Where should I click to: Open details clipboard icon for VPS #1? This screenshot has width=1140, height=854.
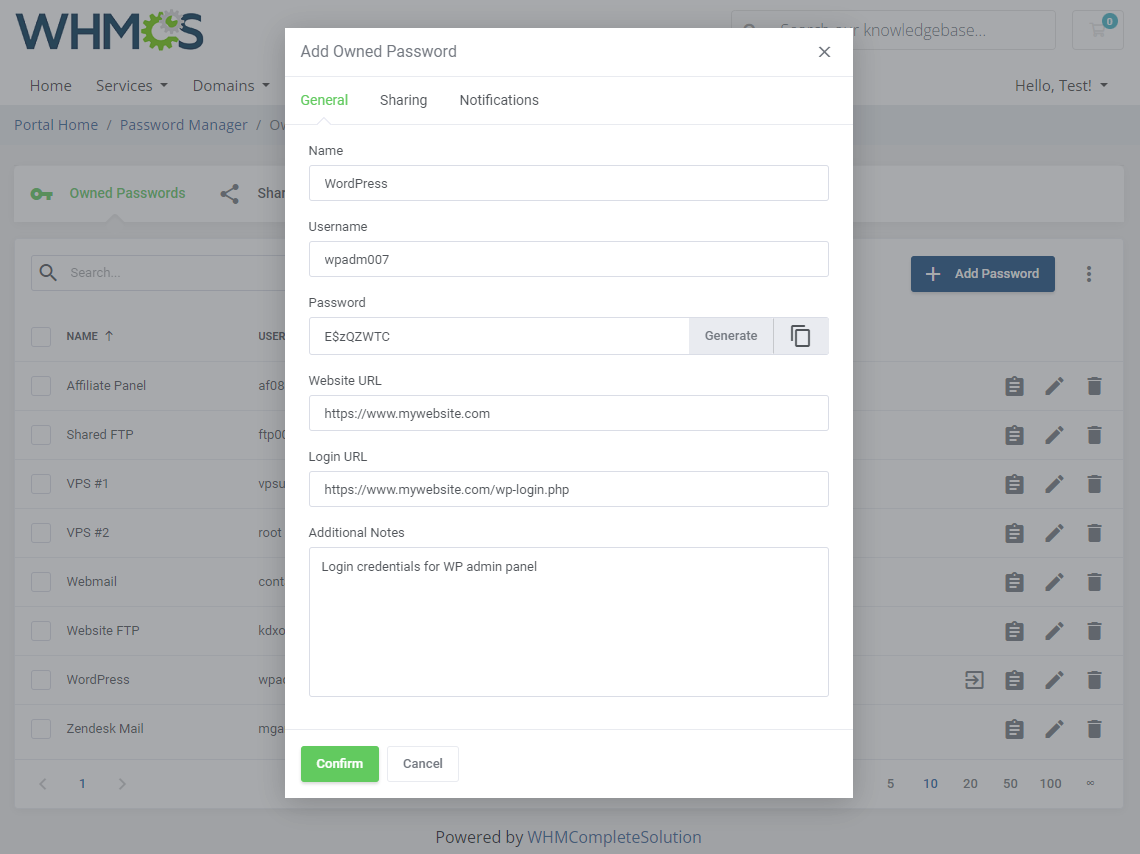1014,484
